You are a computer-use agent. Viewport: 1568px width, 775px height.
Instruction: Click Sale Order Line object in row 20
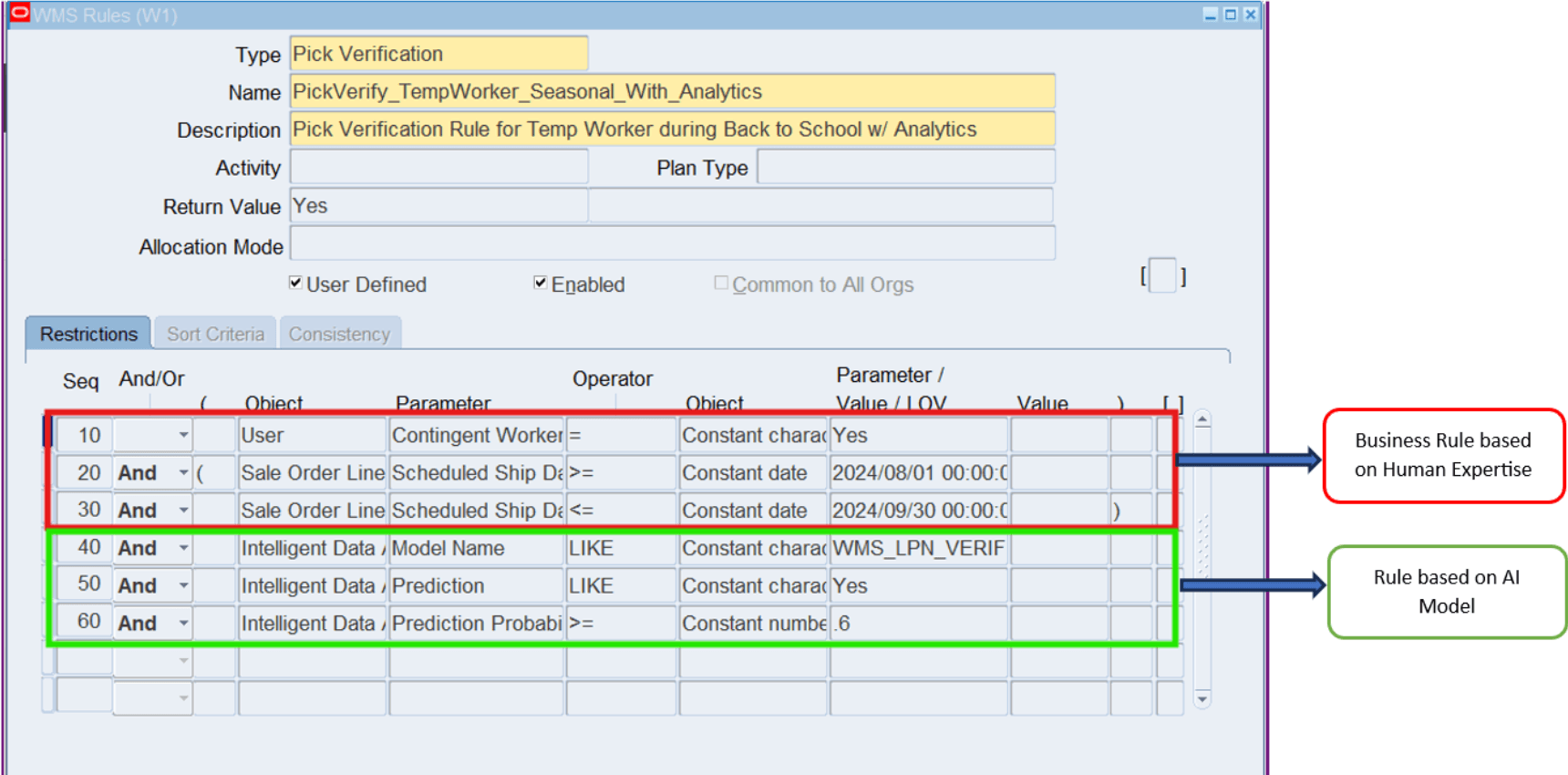[312, 472]
